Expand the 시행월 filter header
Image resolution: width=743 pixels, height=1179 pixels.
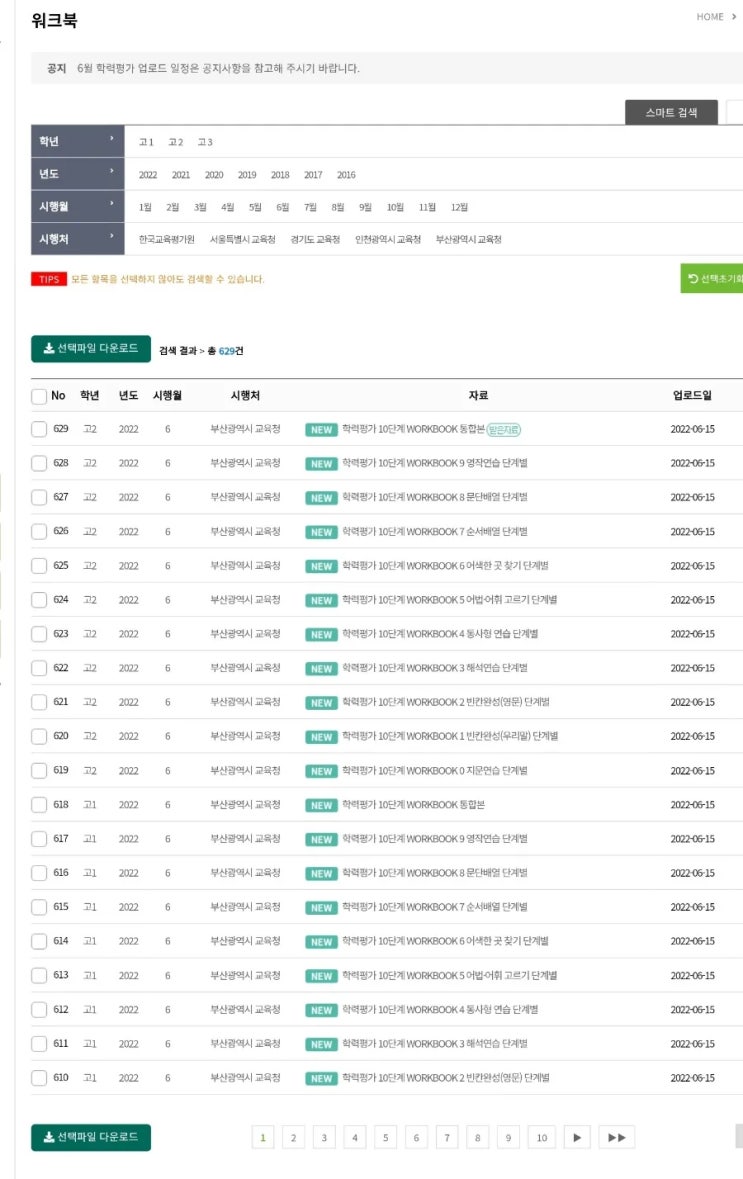tap(77, 206)
